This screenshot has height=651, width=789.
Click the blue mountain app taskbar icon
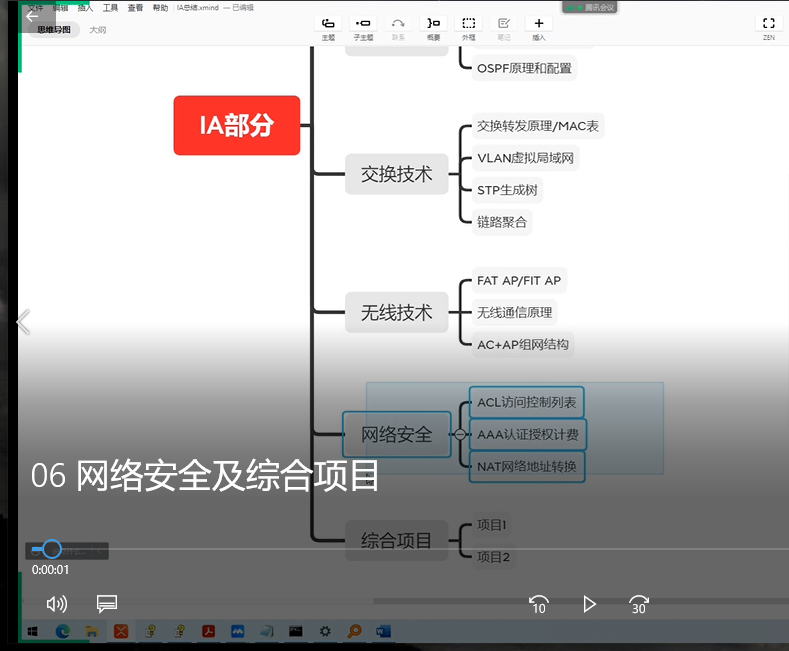tap(238, 631)
